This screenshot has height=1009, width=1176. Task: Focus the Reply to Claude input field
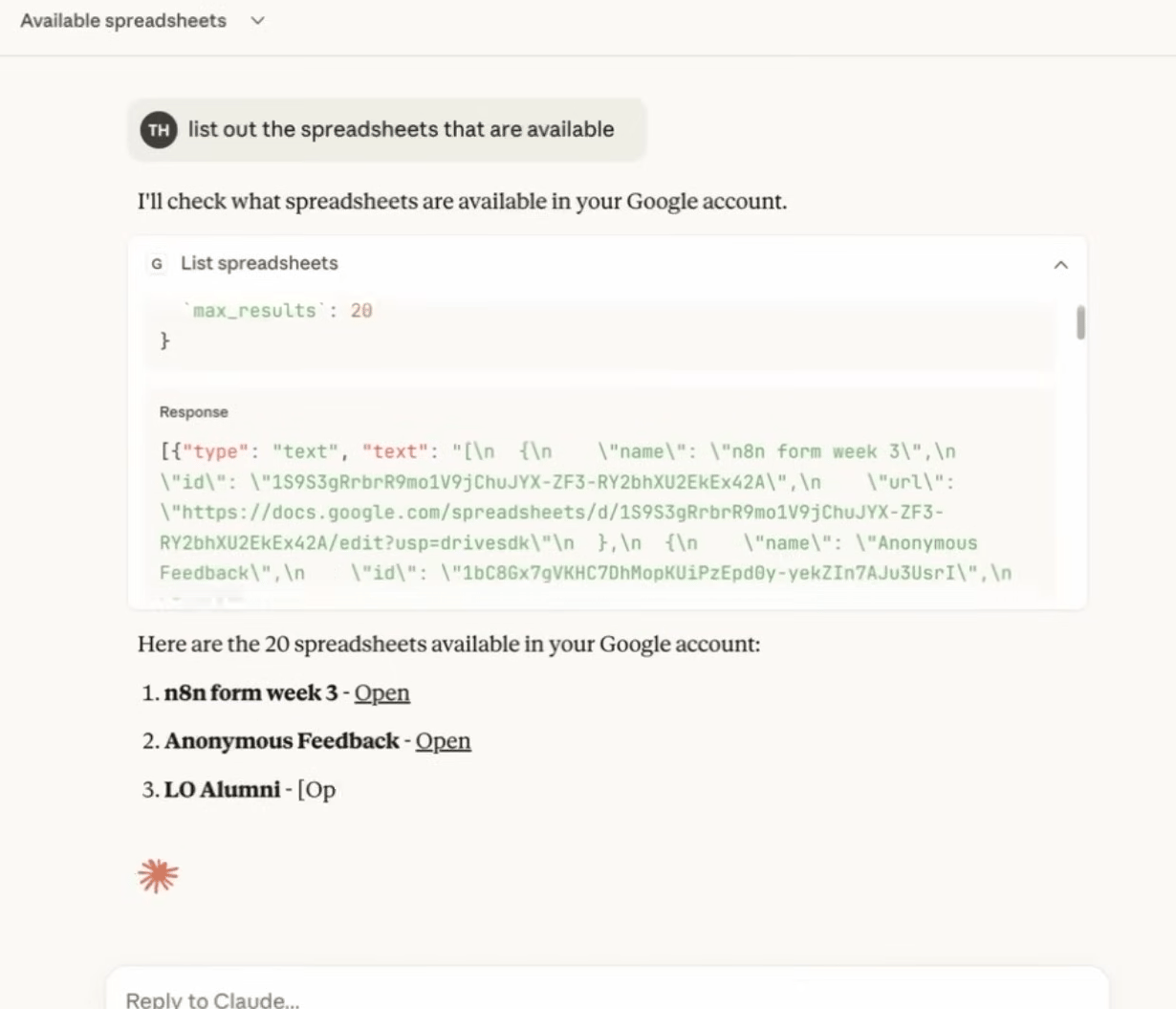tap(574, 998)
